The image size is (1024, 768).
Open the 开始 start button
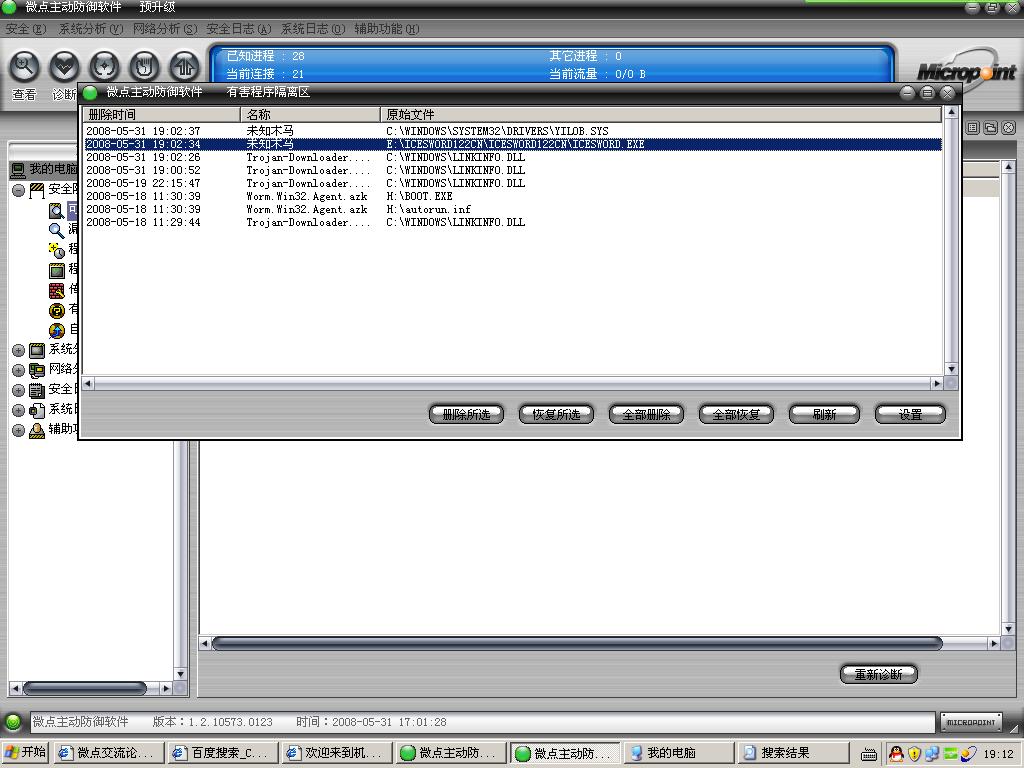[26, 753]
